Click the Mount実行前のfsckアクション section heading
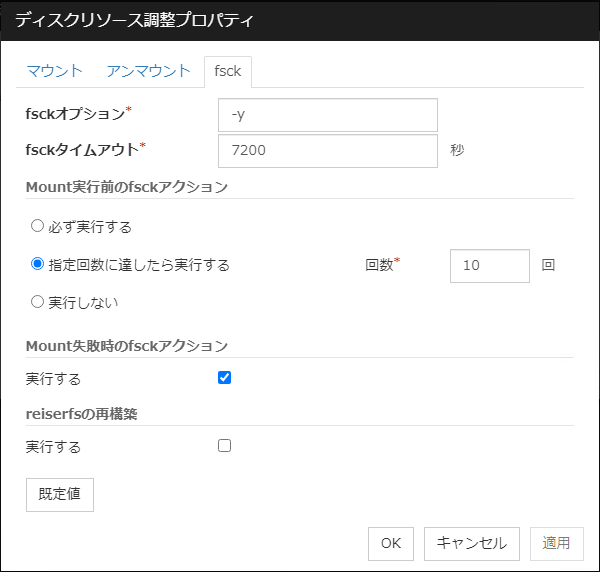The height and width of the screenshot is (572, 600). point(127,186)
